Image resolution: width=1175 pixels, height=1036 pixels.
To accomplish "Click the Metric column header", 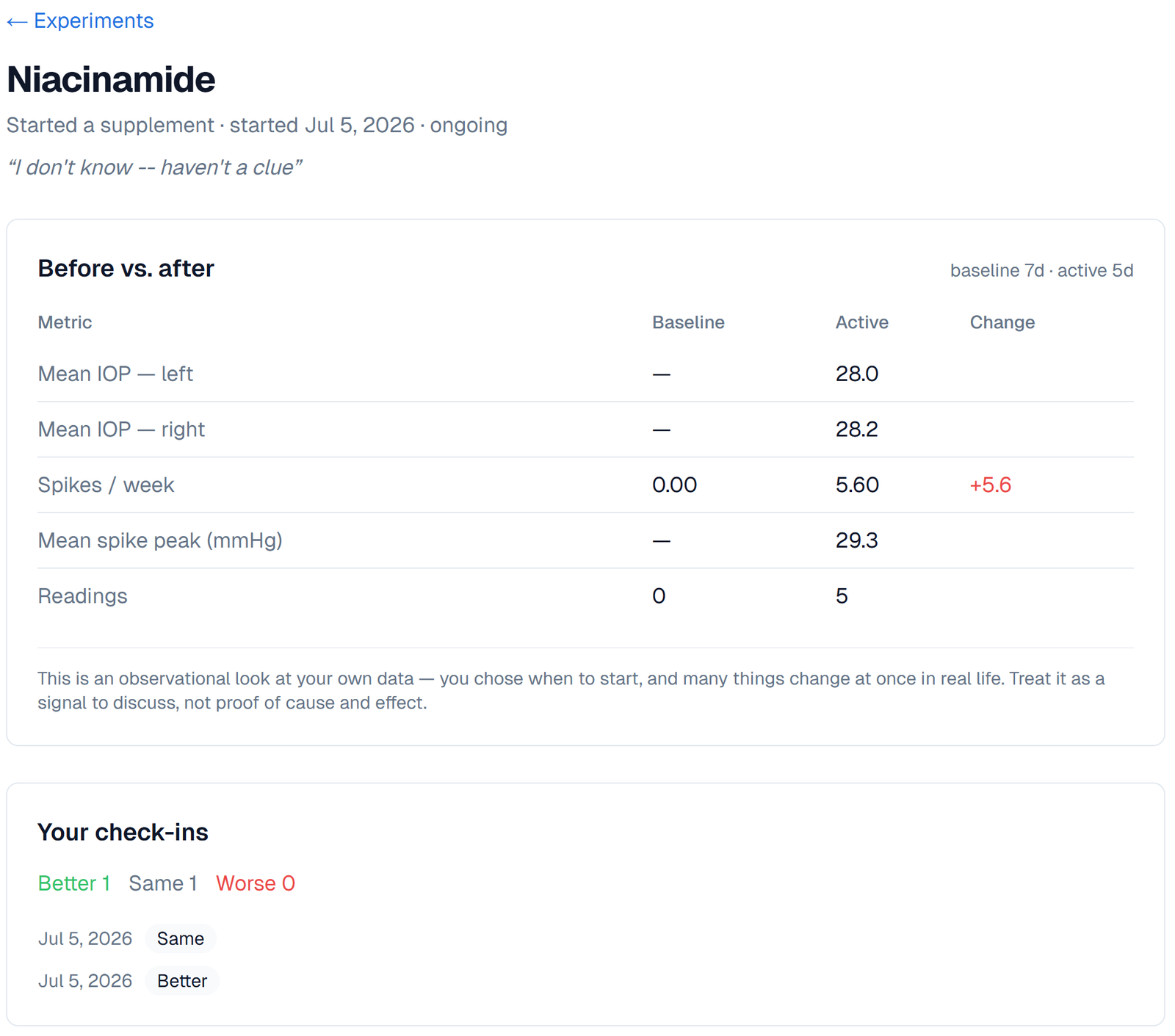I will (65, 322).
